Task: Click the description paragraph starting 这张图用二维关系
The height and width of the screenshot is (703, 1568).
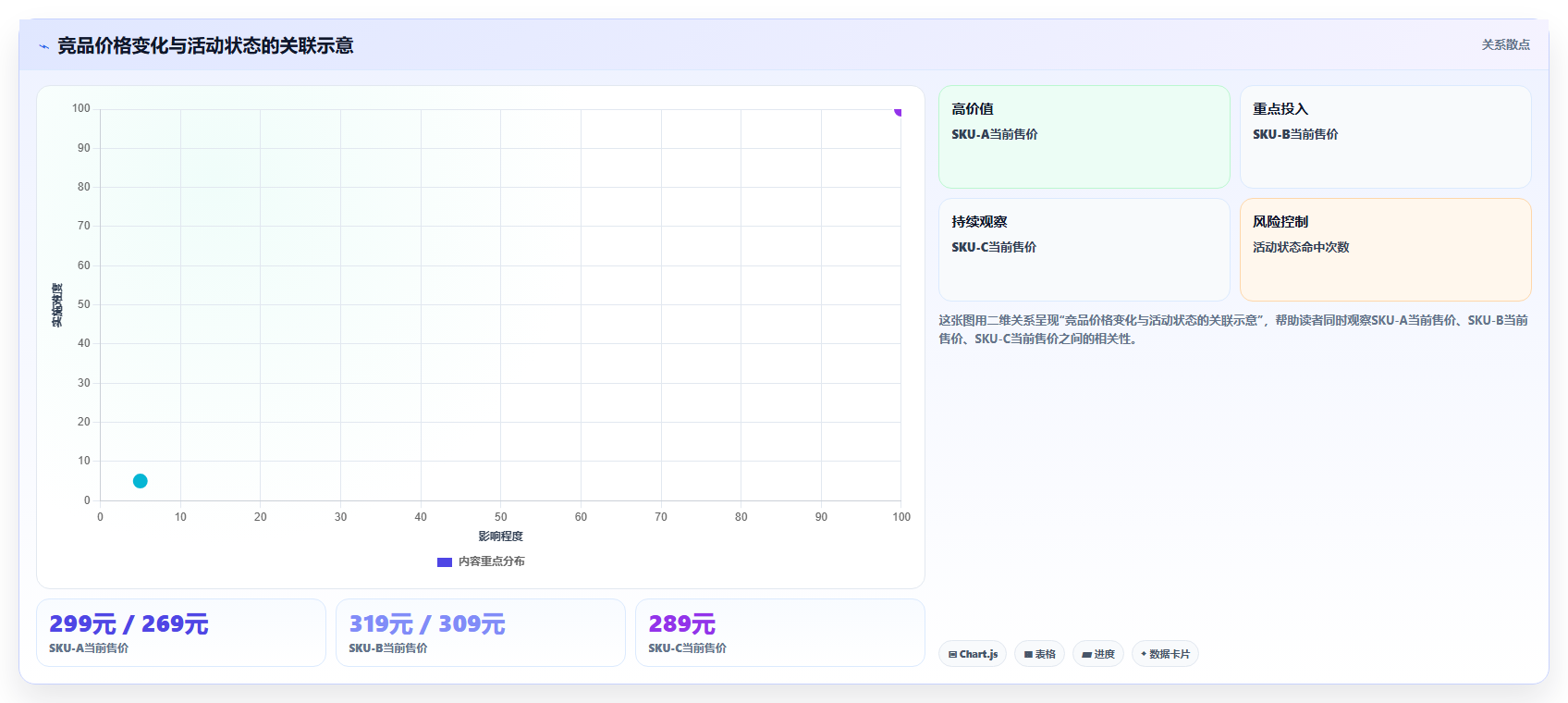Action: (x=1233, y=329)
